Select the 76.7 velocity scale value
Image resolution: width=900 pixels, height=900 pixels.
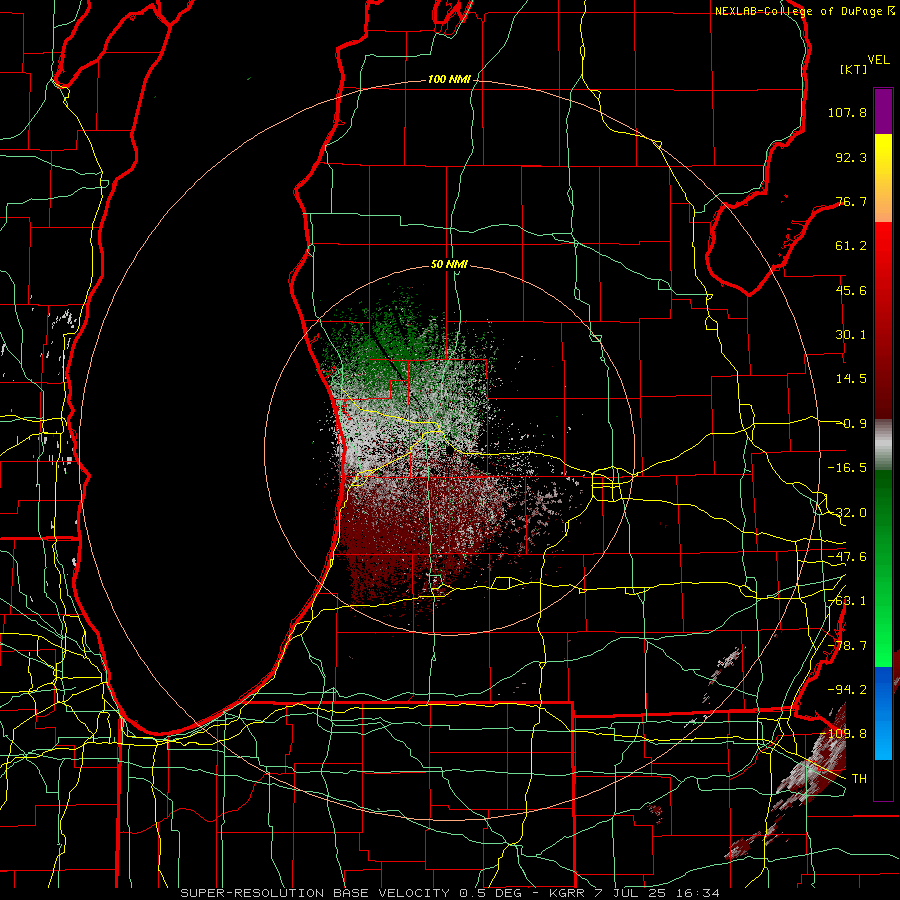click(851, 201)
